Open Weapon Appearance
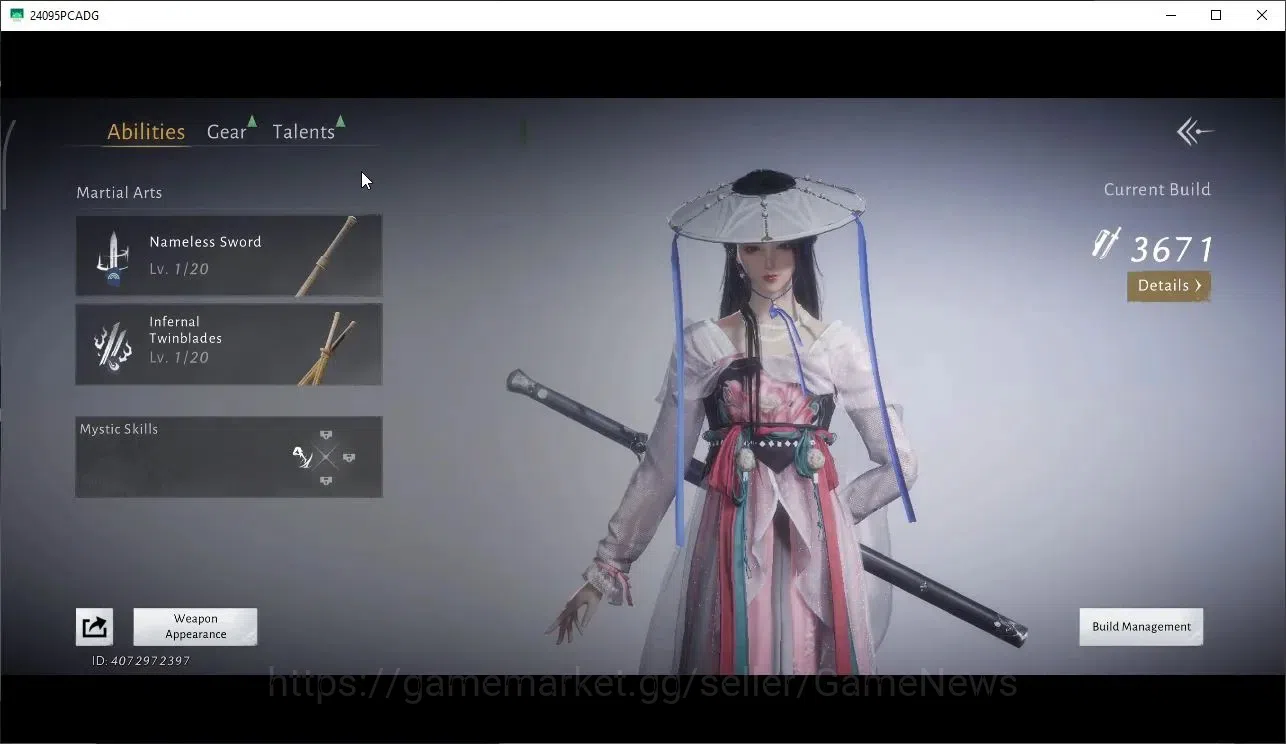The width and height of the screenshot is (1286, 744). click(195, 627)
